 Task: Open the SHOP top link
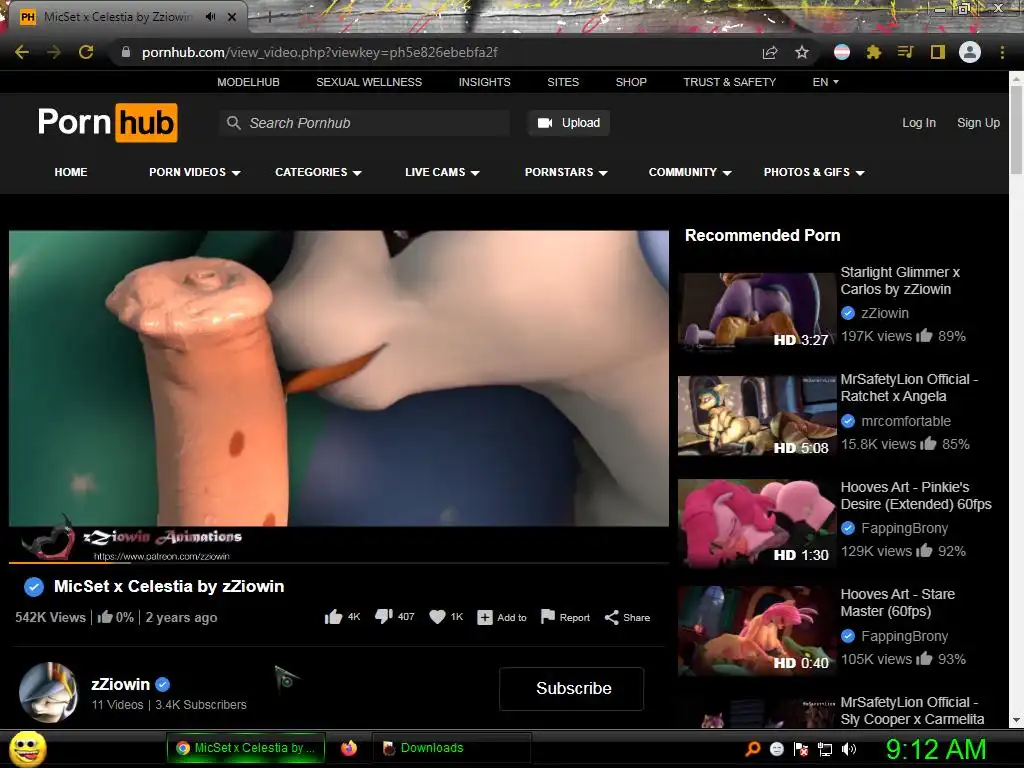click(631, 82)
